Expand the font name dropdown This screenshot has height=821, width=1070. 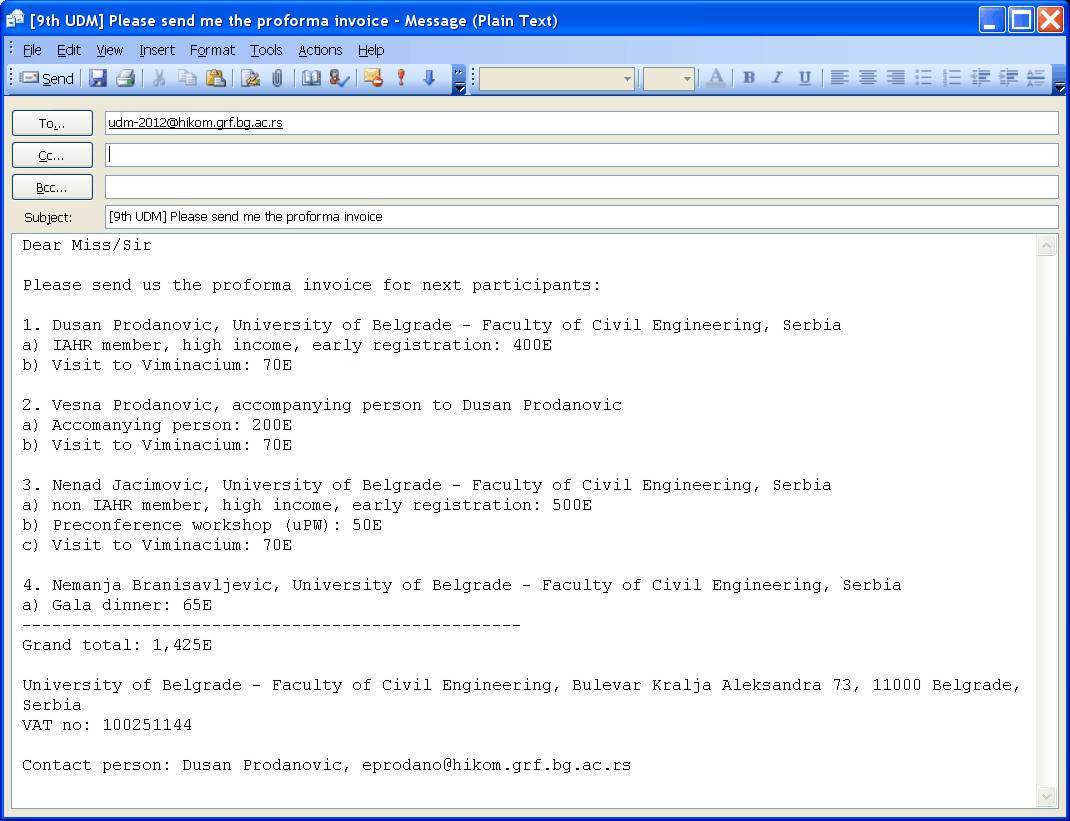pos(627,79)
